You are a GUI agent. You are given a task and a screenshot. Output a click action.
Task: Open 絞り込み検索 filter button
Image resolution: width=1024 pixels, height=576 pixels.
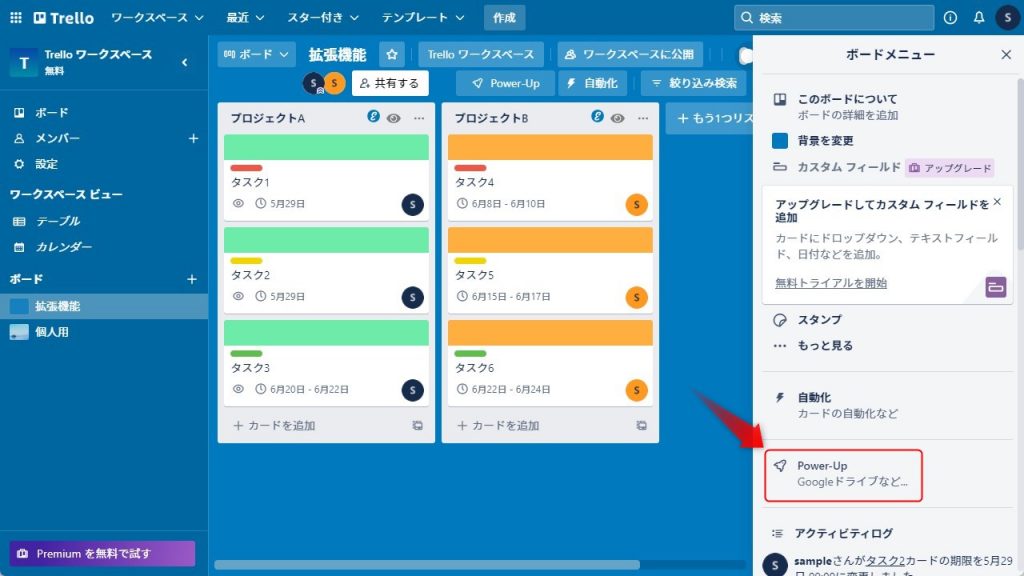pyautogui.click(x=694, y=83)
